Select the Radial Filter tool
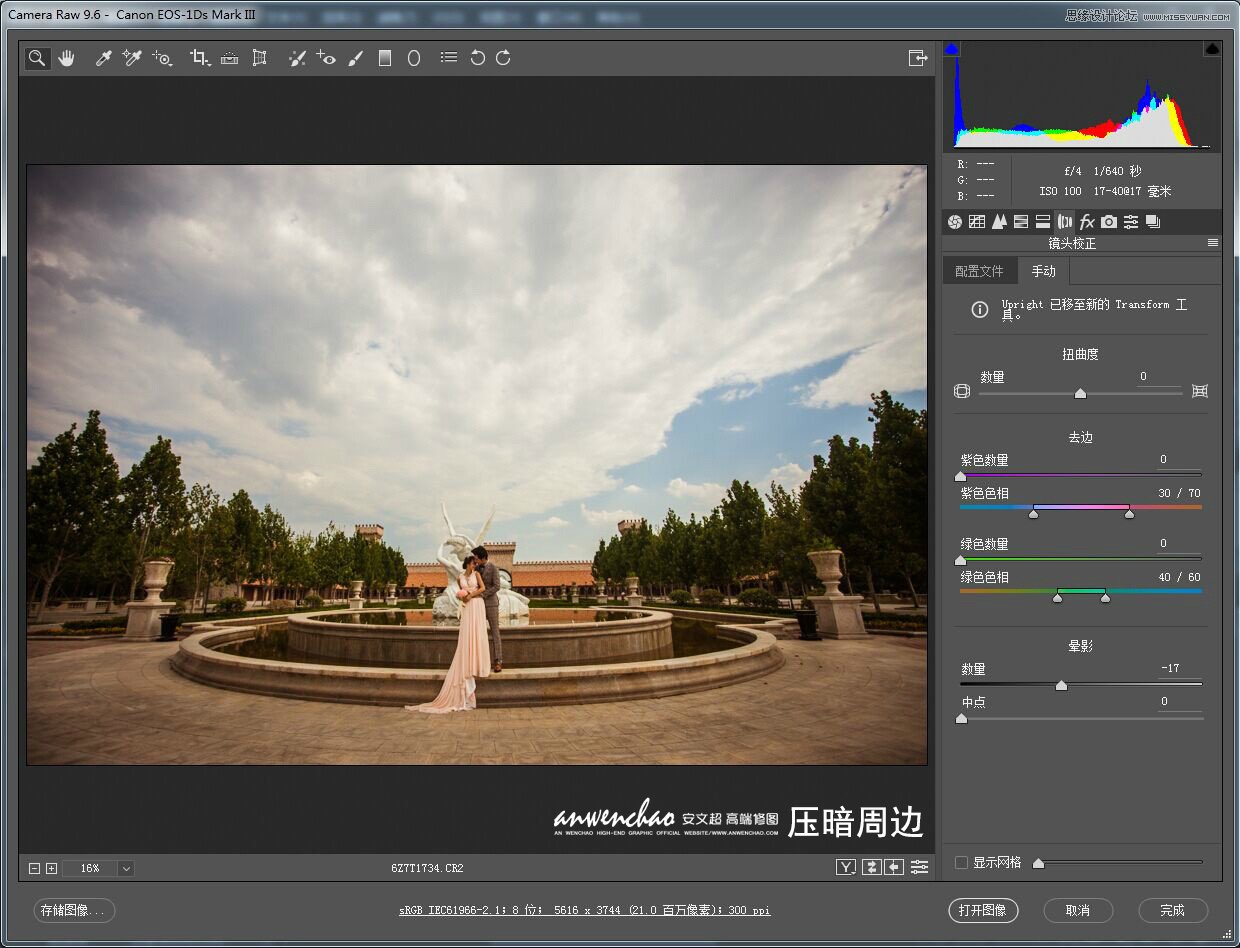 414,58
